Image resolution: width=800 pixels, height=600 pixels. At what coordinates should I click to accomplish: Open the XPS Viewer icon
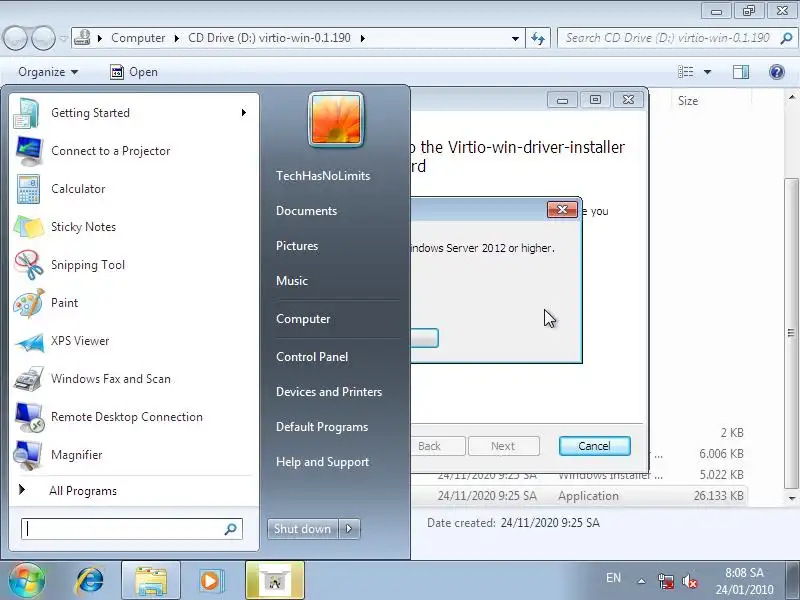point(29,341)
